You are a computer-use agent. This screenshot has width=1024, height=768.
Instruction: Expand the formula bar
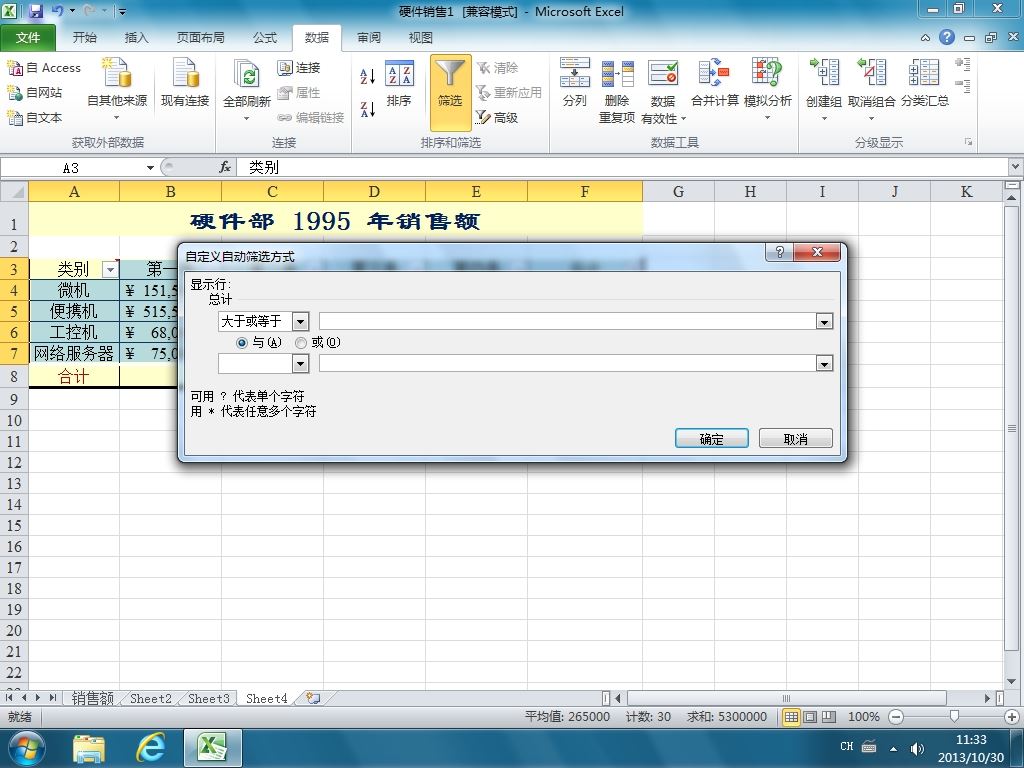1015,167
